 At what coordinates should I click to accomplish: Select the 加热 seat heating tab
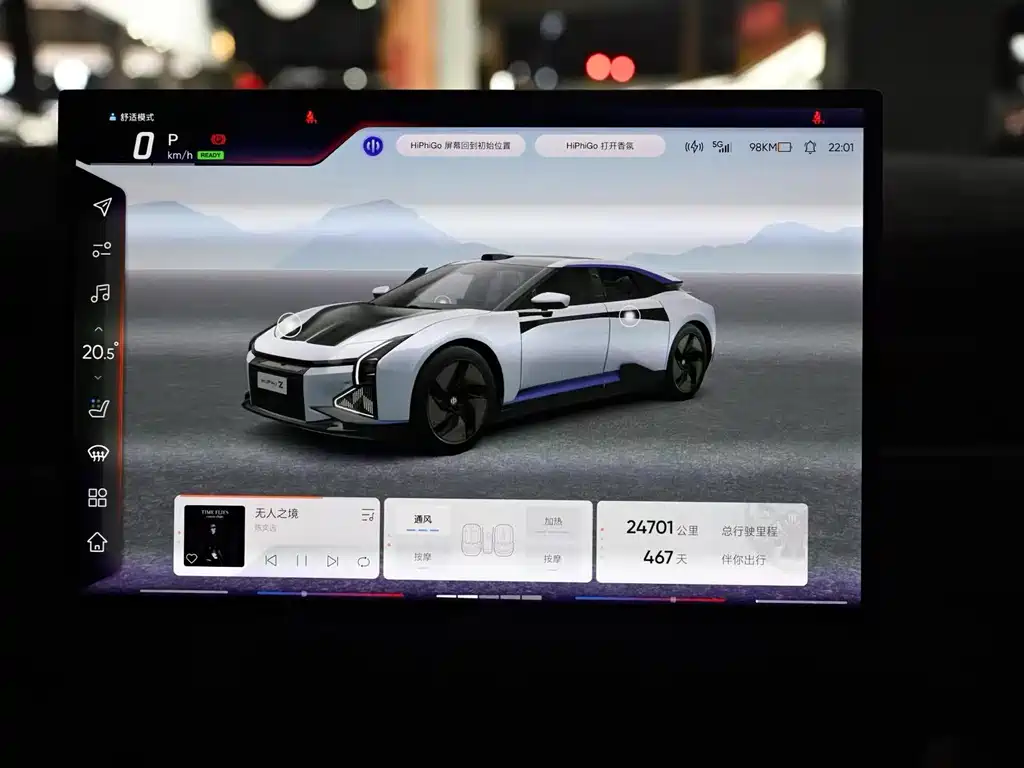(553, 521)
